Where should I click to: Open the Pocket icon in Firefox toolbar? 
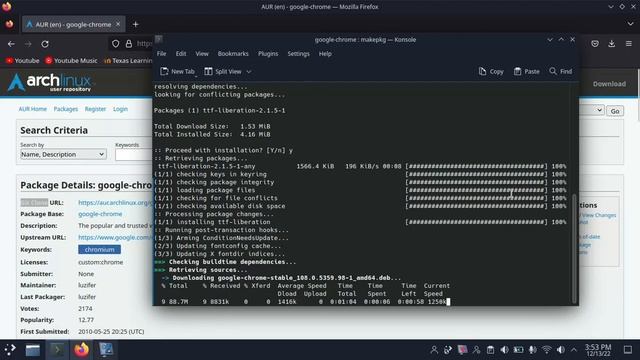595,44
